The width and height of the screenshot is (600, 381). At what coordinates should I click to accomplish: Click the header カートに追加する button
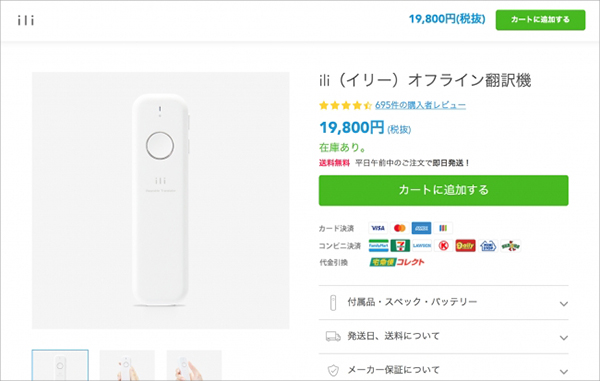click(540, 20)
